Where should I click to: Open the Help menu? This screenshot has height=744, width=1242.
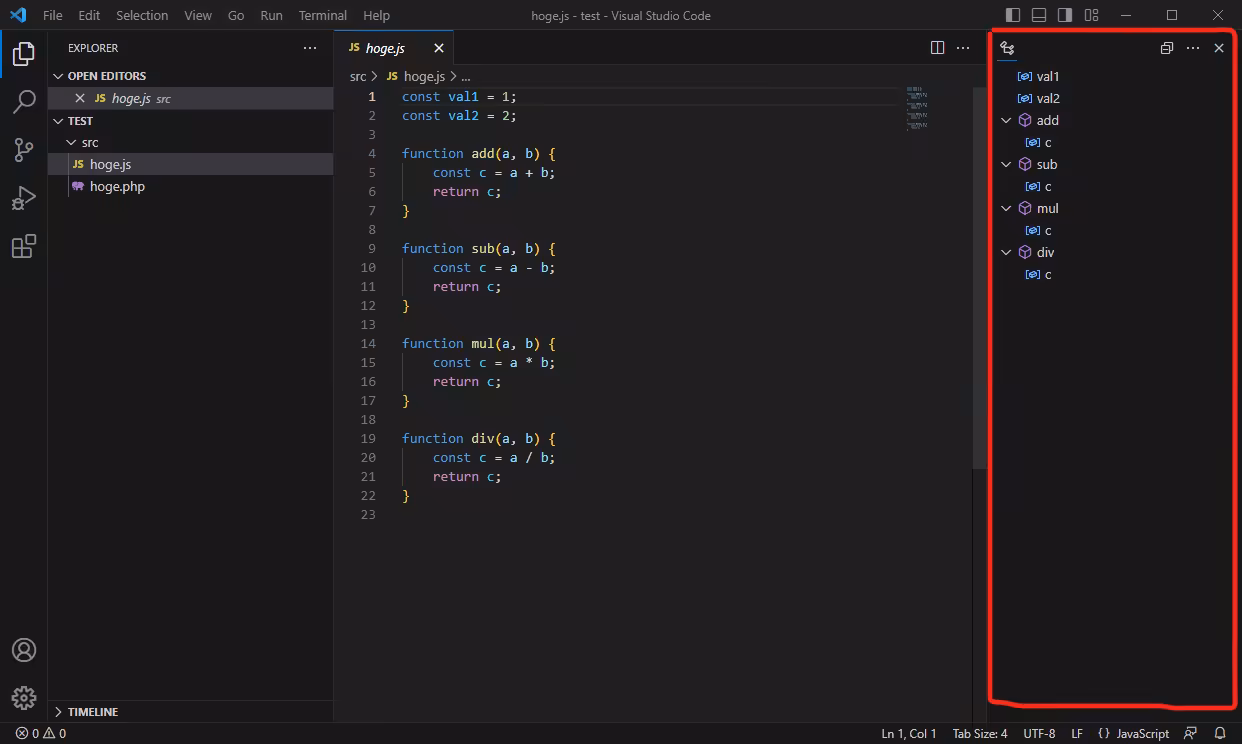pos(376,15)
